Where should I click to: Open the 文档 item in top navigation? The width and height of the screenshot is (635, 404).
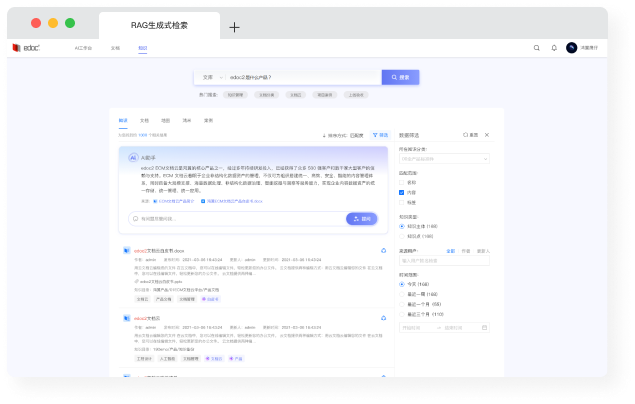[x=115, y=47]
